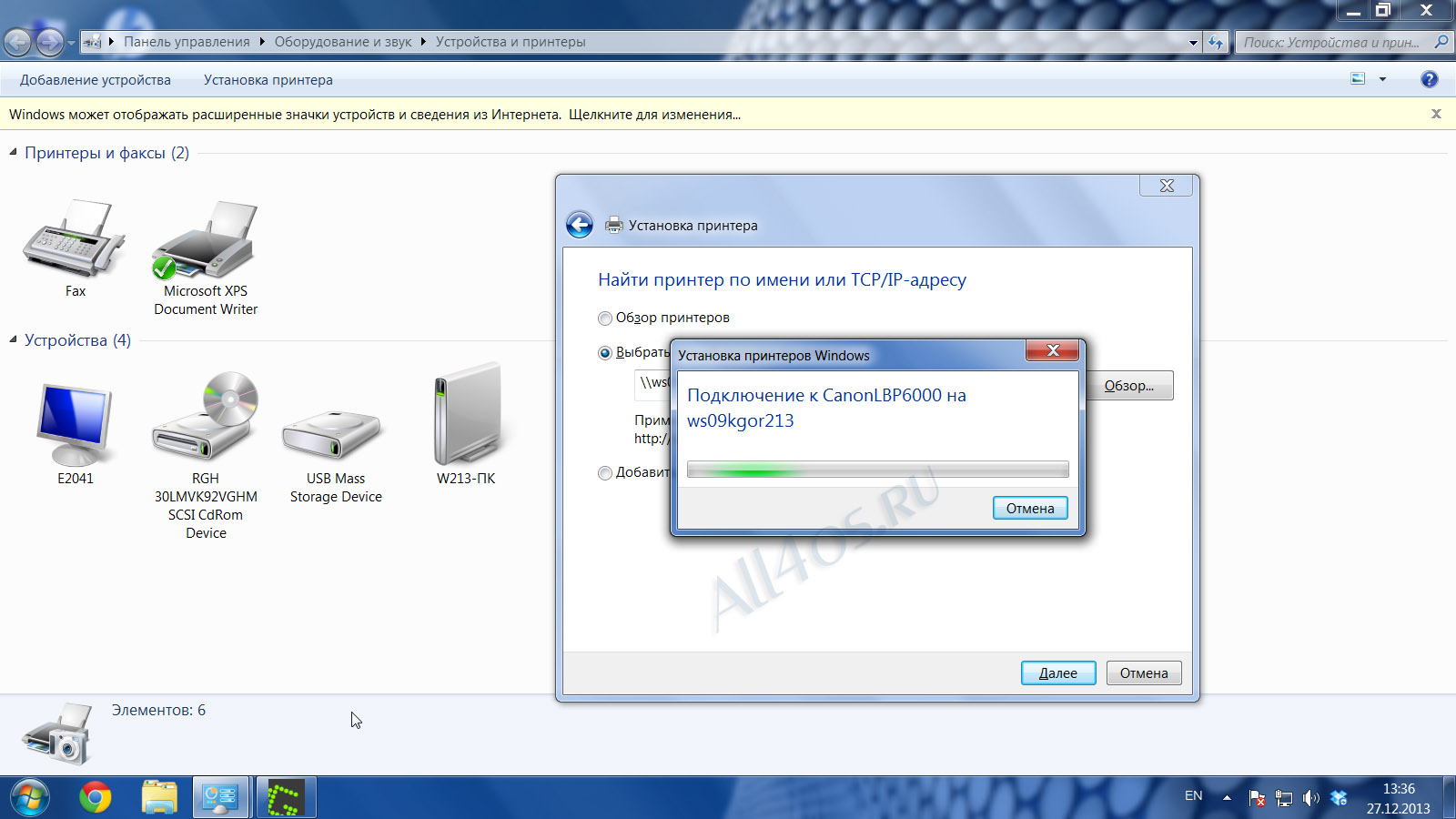Select the Выбрать shared printer radio option
Viewport: 1456px width, 819px height.
(605, 353)
